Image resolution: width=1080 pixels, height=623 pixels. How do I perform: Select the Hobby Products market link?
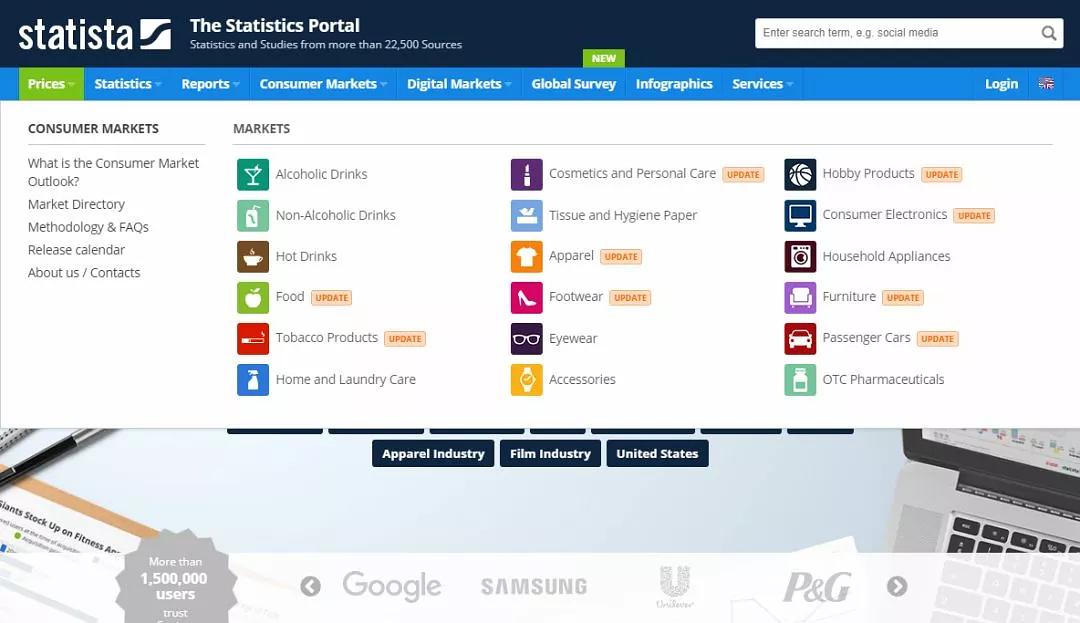(869, 173)
